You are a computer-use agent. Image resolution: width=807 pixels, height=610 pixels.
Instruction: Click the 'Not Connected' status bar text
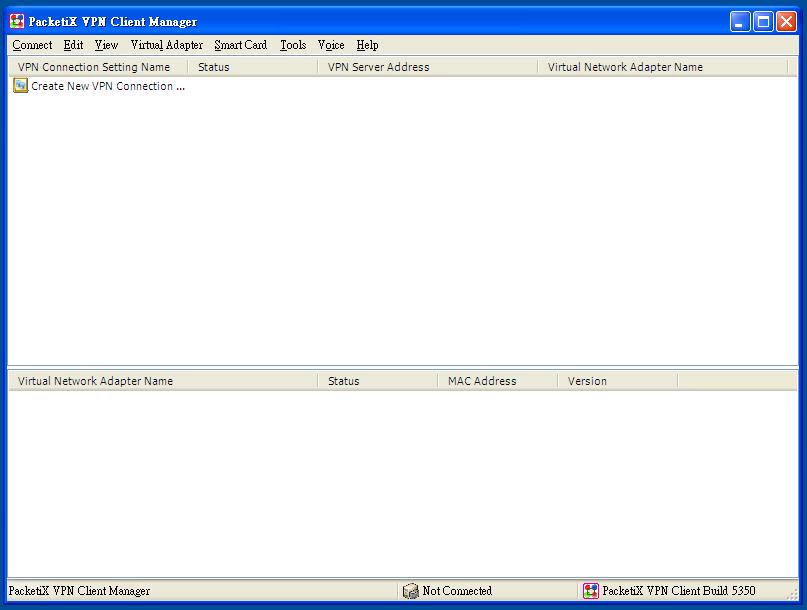pyautogui.click(x=457, y=591)
